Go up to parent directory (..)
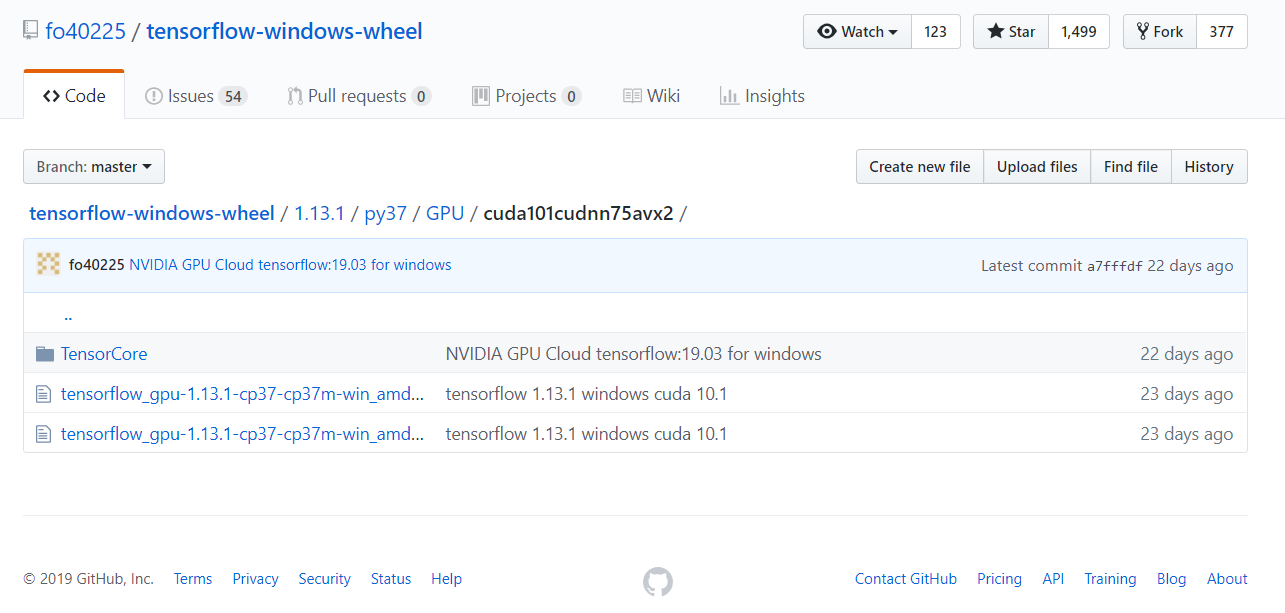 [68, 315]
